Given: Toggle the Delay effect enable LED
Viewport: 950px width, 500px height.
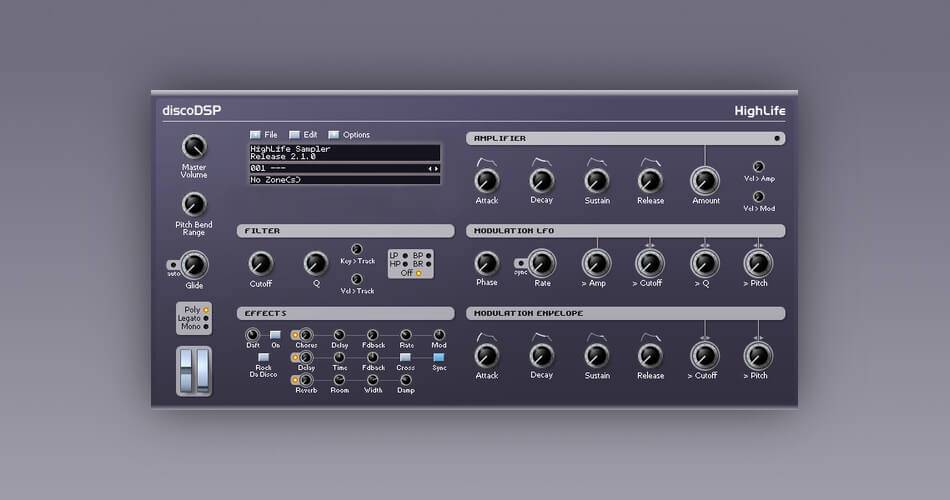Looking at the screenshot, I should (x=295, y=358).
